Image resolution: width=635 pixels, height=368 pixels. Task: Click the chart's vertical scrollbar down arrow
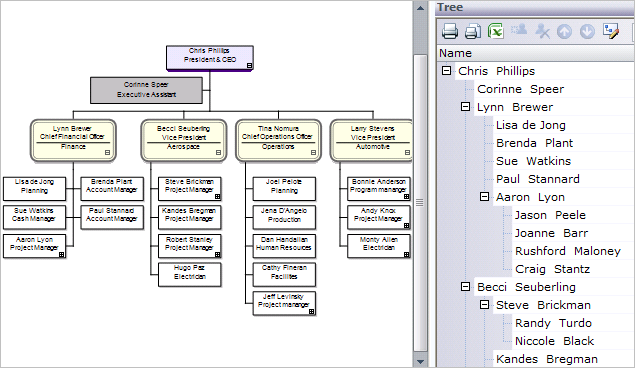click(420, 362)
